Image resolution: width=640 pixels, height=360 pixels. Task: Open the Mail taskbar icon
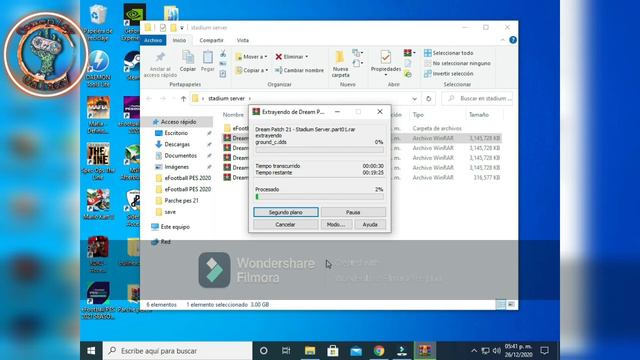click(x=356, y=351)
